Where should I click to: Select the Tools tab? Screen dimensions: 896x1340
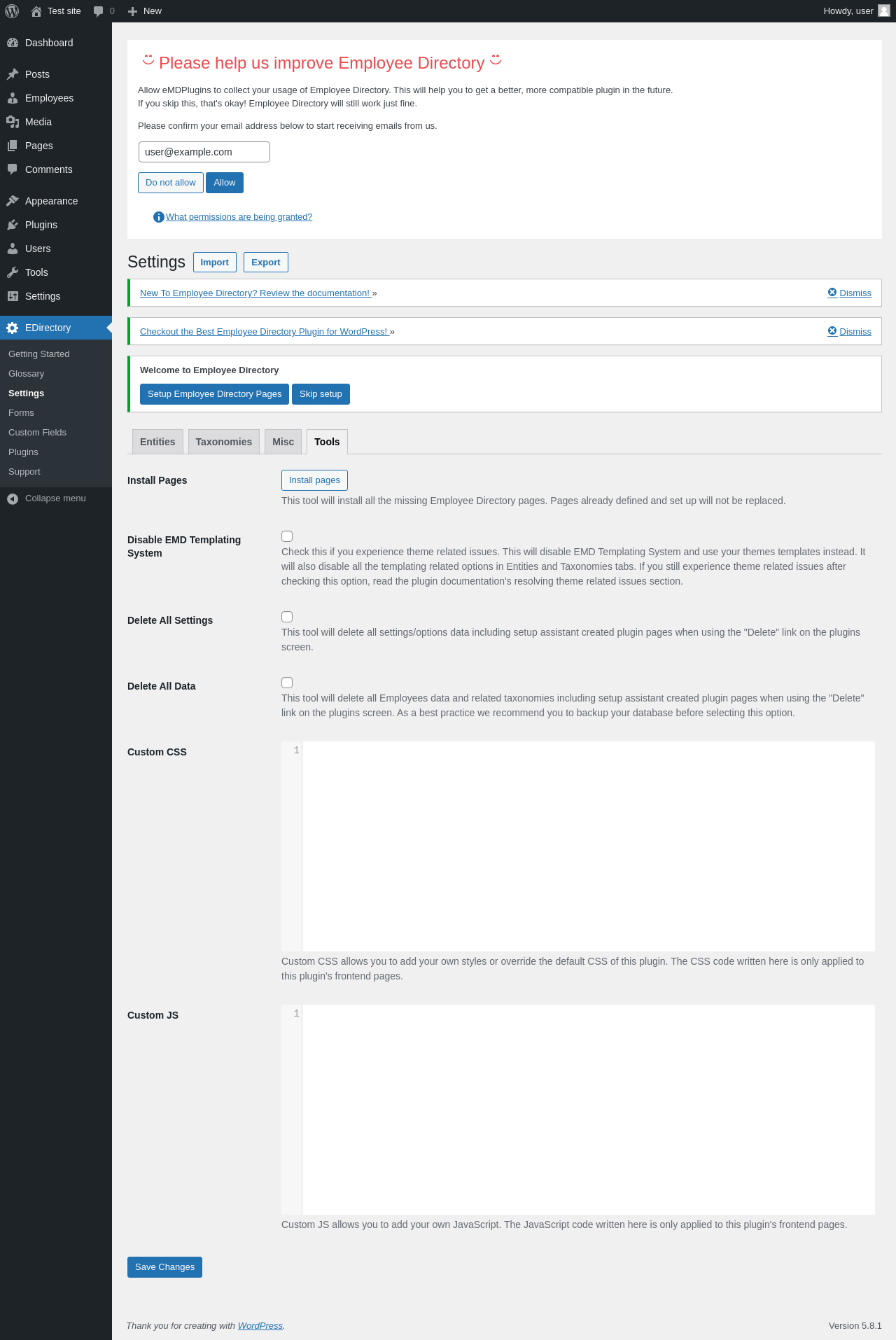[327, 442]
